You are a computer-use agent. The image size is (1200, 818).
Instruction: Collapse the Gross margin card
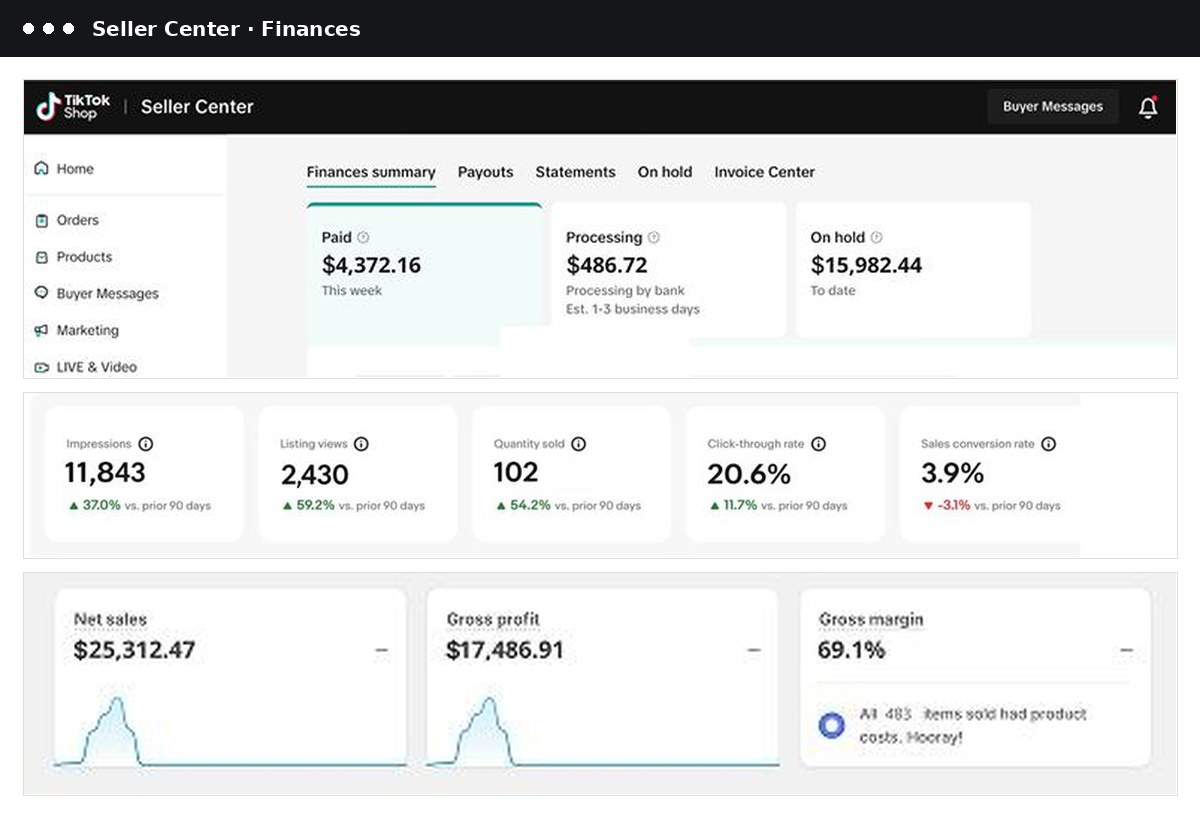[x=1126, y=651]
